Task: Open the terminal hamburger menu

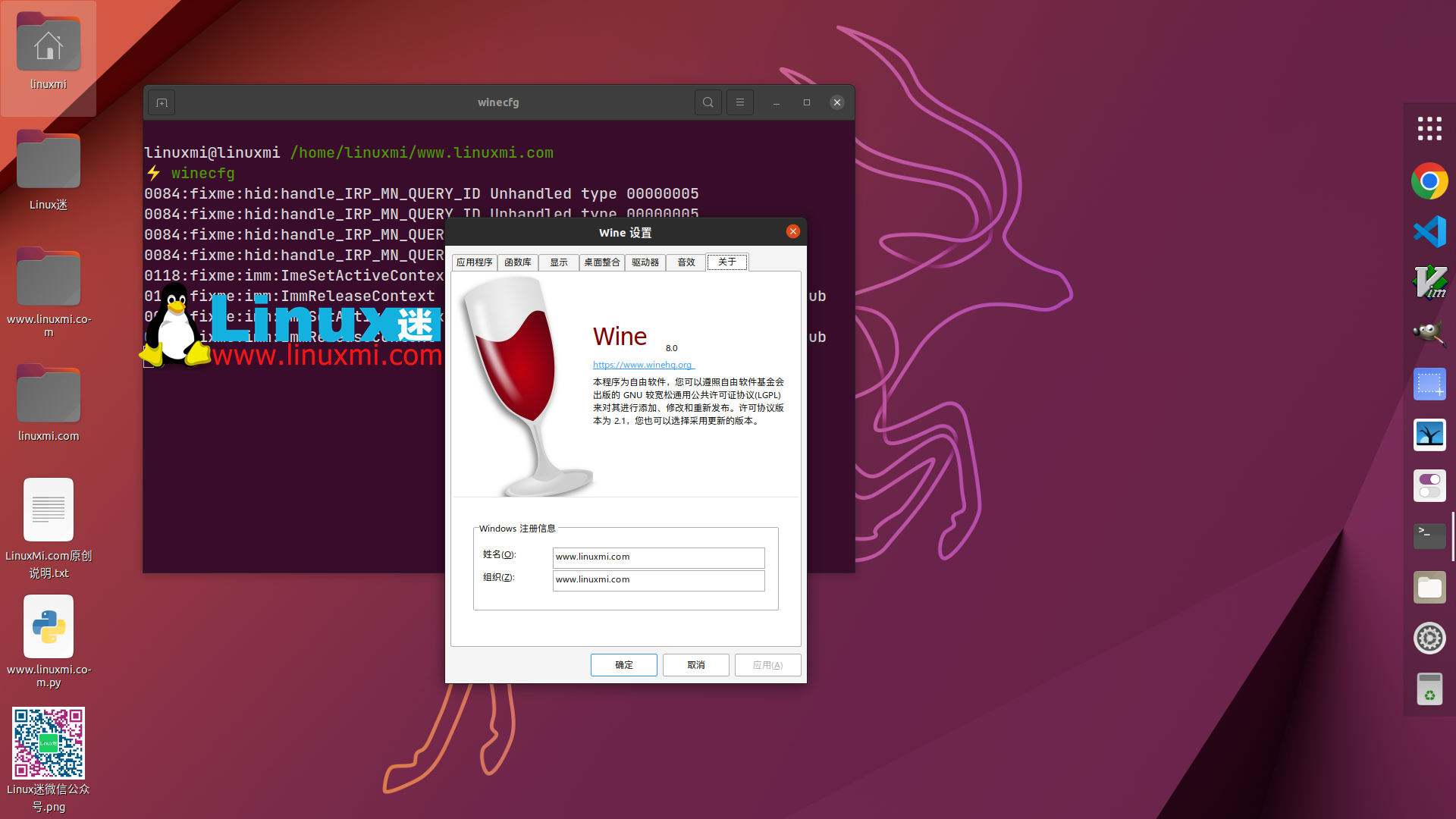Action: pyautogui.click(x=740, y=102)
